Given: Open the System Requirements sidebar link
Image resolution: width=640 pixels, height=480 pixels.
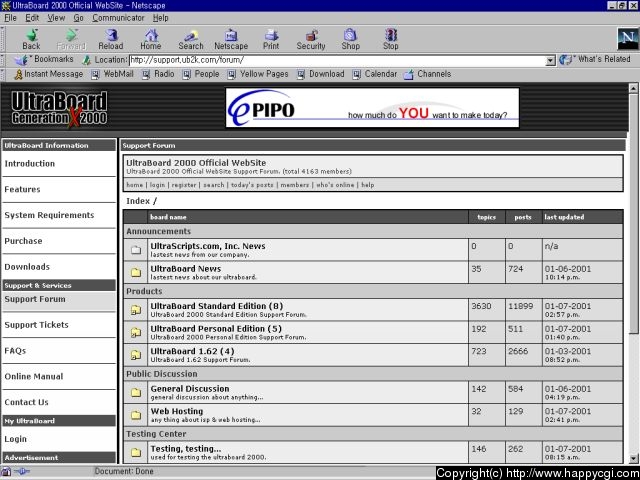Looking at the screenshot, I should 49,215.
